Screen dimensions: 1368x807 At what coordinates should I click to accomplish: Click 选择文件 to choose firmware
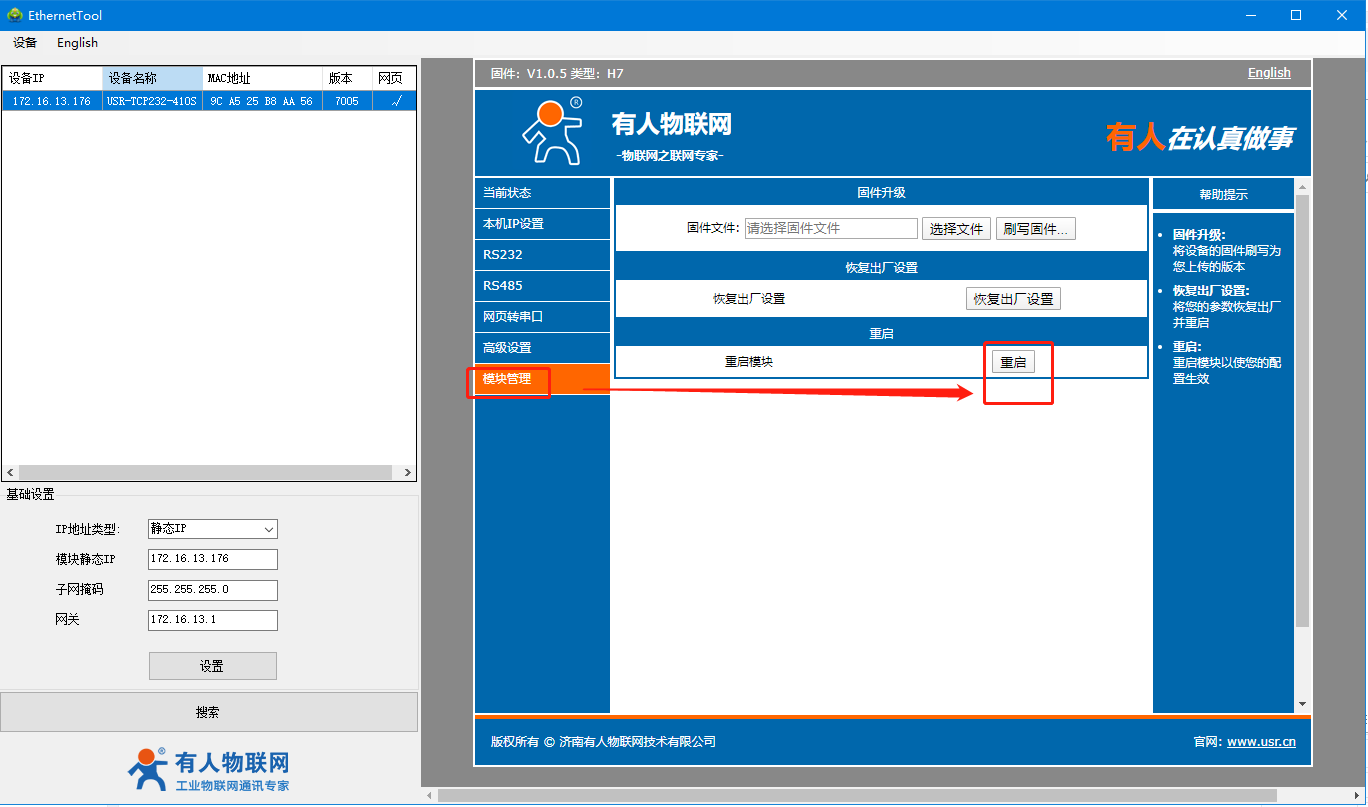tap(956, 229)
